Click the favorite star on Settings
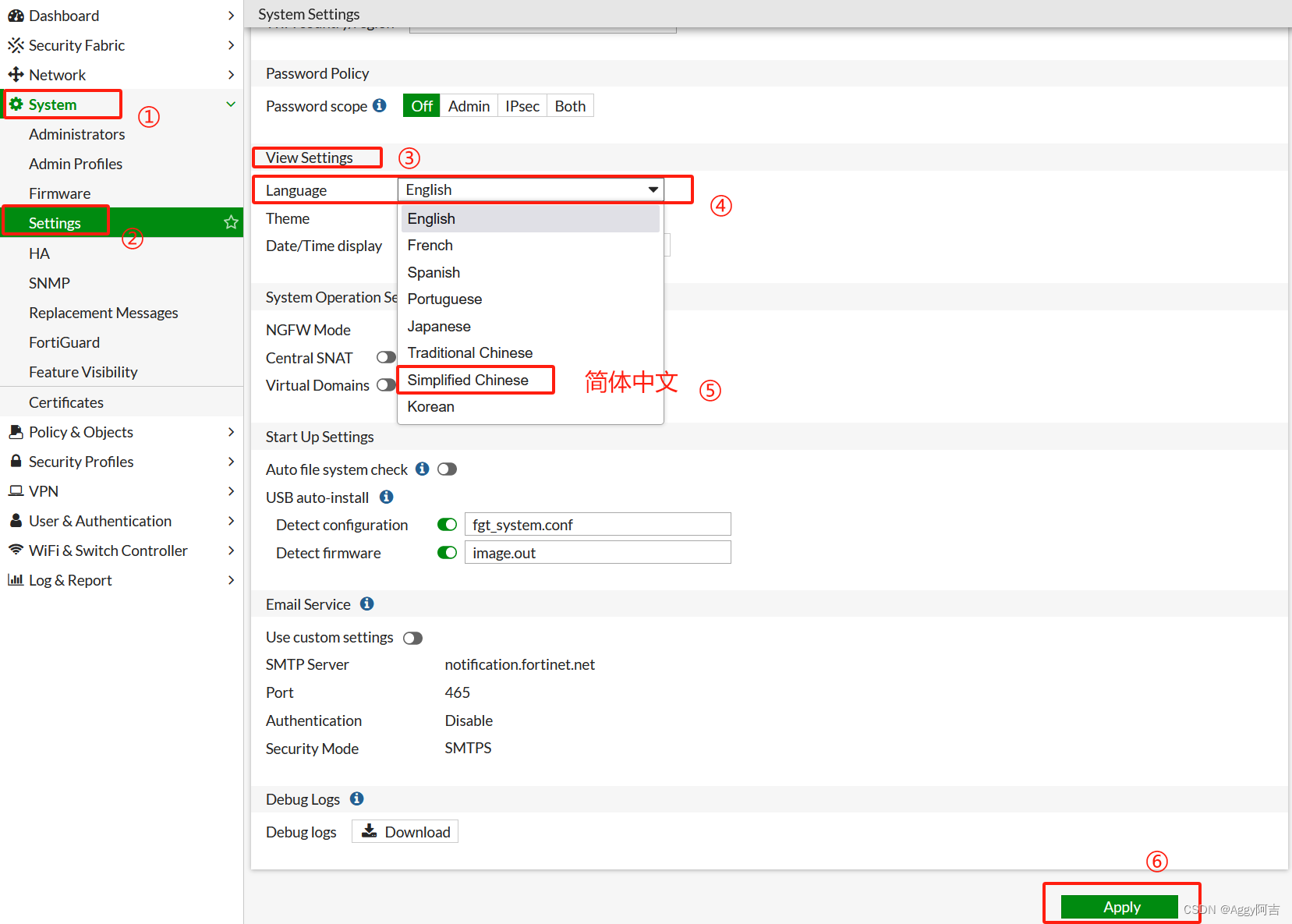Image resolution: width=1292 pixels, height=924 pixels. [x=231, y=222]
